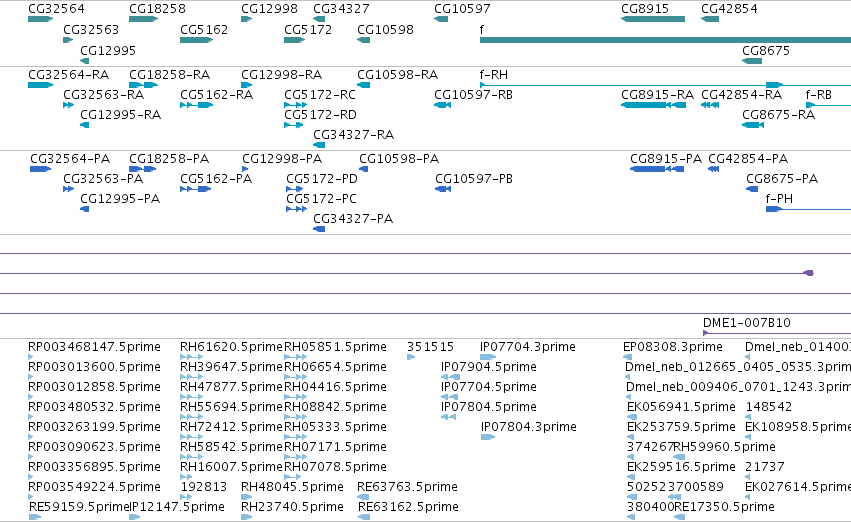The image size is (851, 522).
Task: Select the CG10598 gene label
Action: 385,30
